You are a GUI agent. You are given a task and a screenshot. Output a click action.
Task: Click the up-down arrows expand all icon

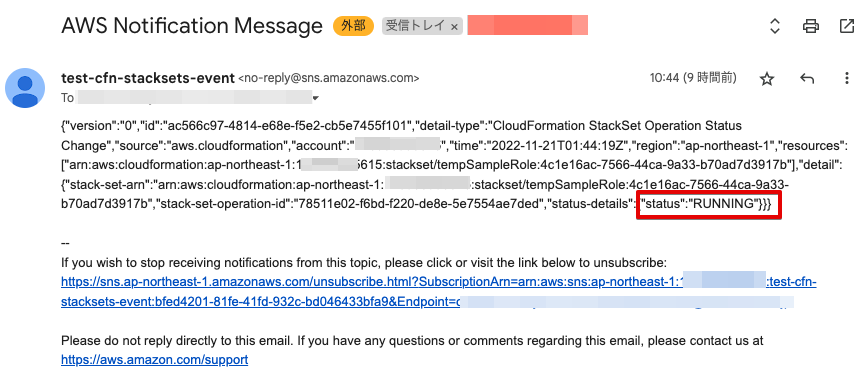[x=774, y=26]
